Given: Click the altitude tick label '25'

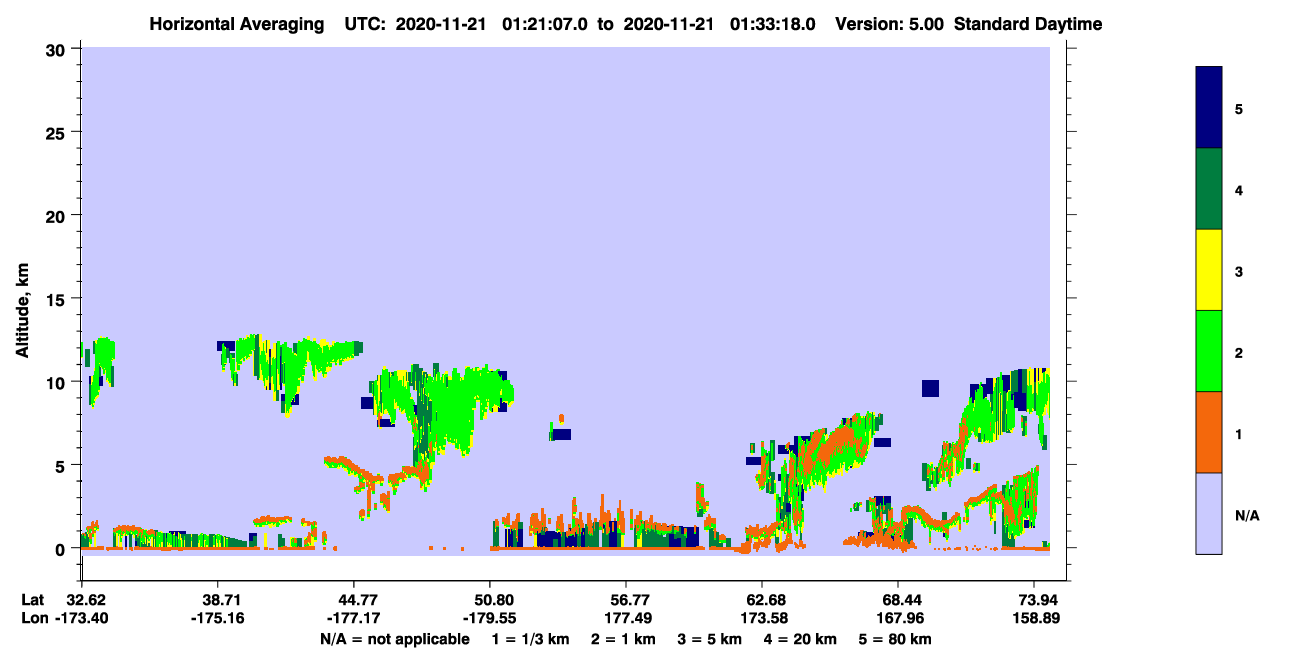Looking at the screenshot, I should pyautogui.click(x=56, y=132).
